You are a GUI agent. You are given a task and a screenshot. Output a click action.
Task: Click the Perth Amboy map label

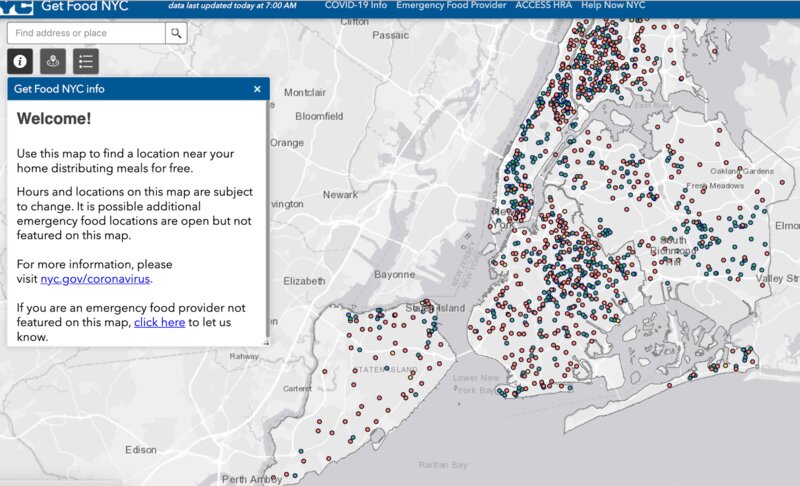(x=252, y=479)
